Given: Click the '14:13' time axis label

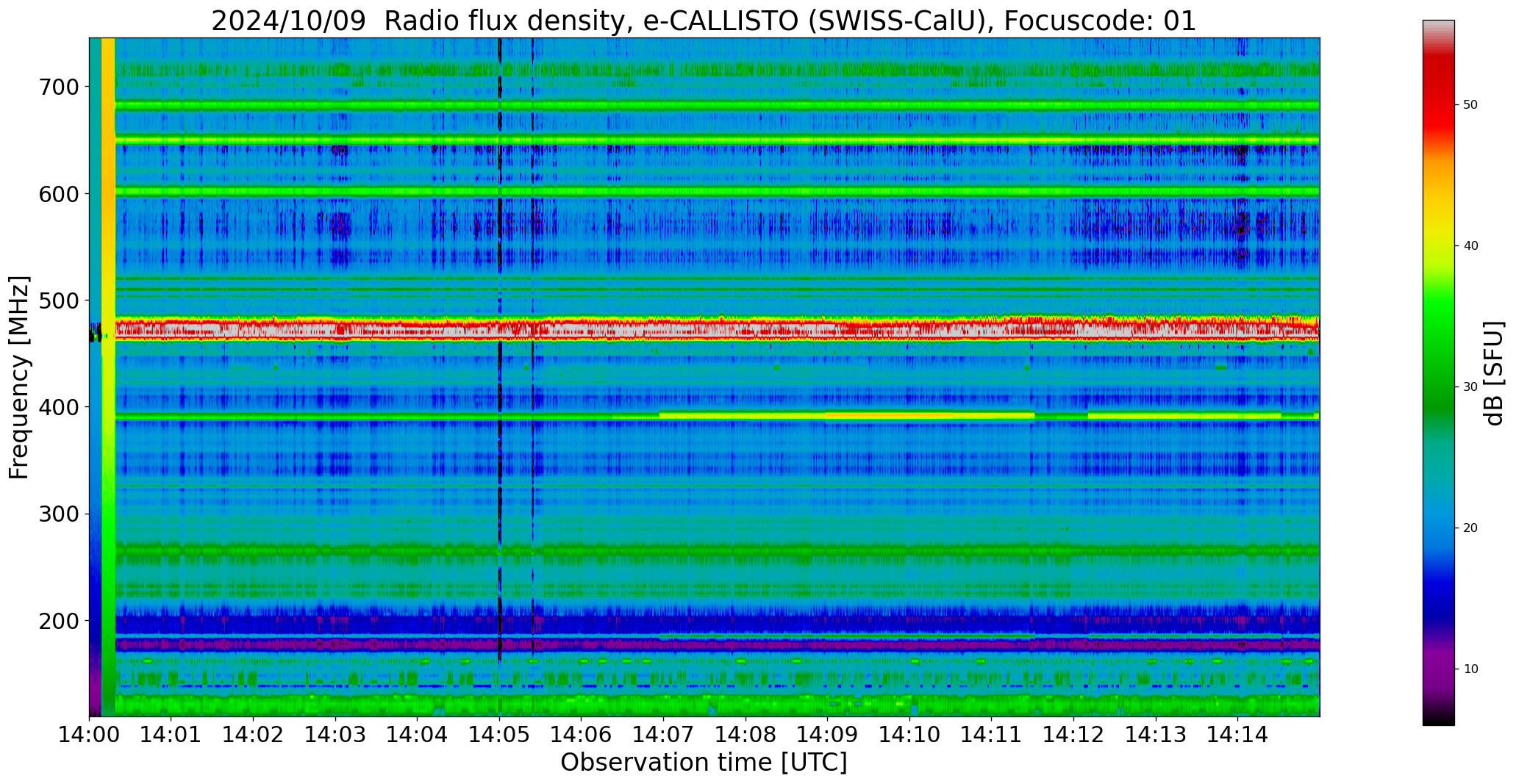Looking at the screenshot, I should pyautogui.click(x=1155, y=733).
